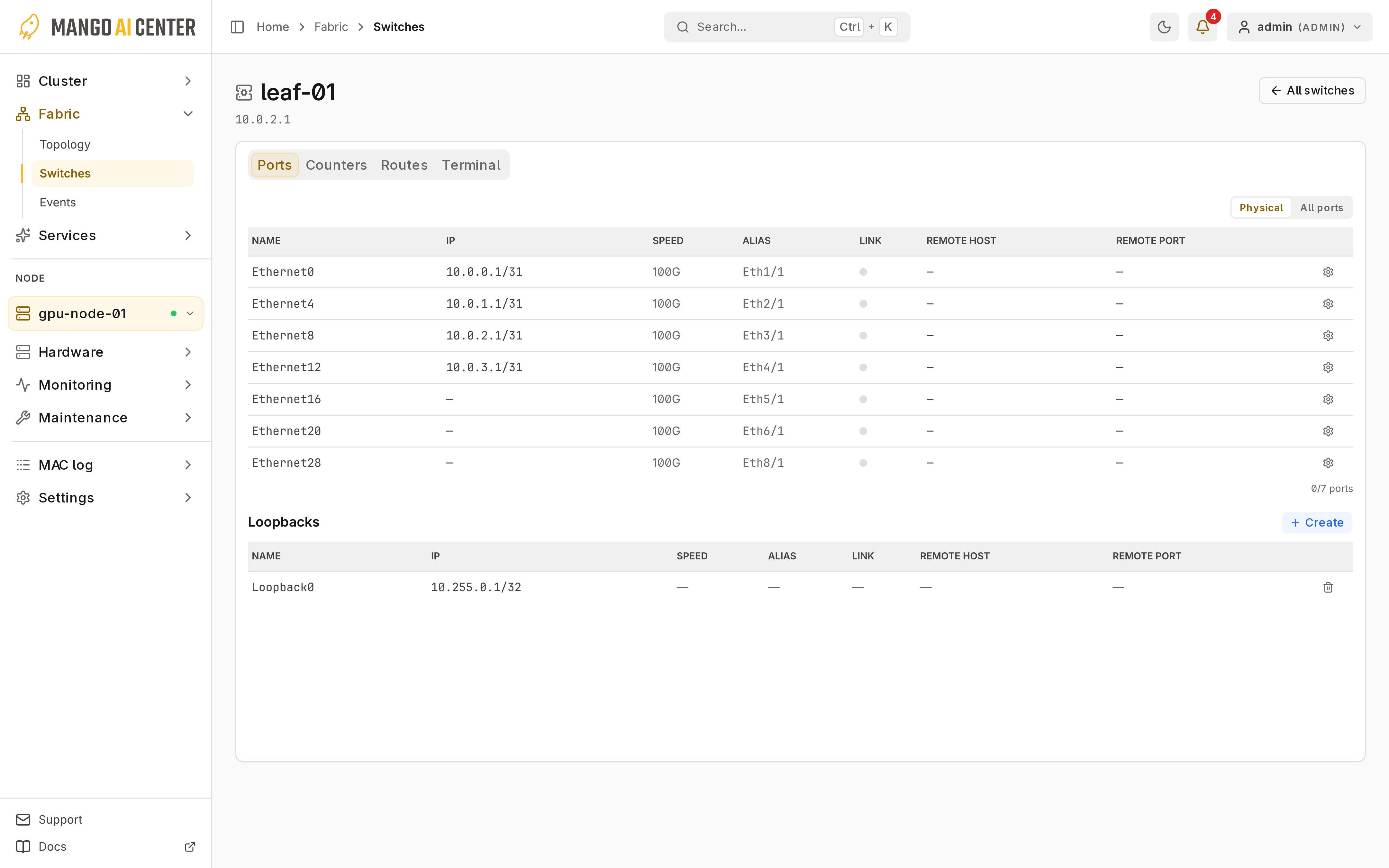The width and height of the screenshot is (1389, 868).
Task: Go to Fabric breadcrumb
Action: (x=331, y=27)
